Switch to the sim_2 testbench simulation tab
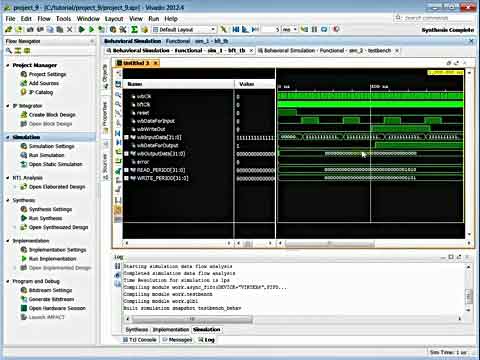480x360 pixels. click(x=327, y=51)
